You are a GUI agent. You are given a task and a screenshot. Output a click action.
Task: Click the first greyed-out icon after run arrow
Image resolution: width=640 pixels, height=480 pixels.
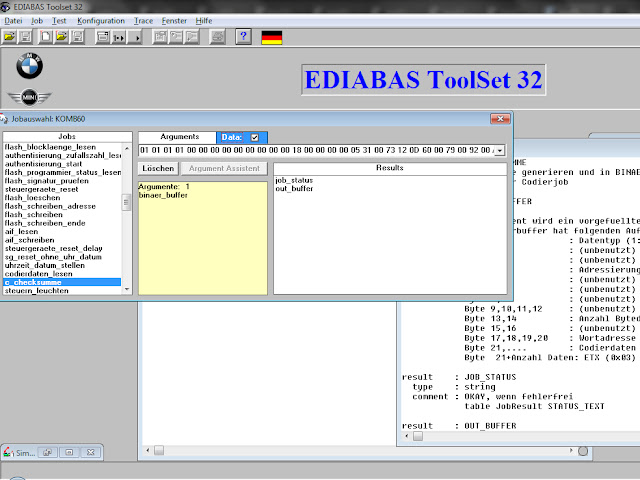pos(160,37)
